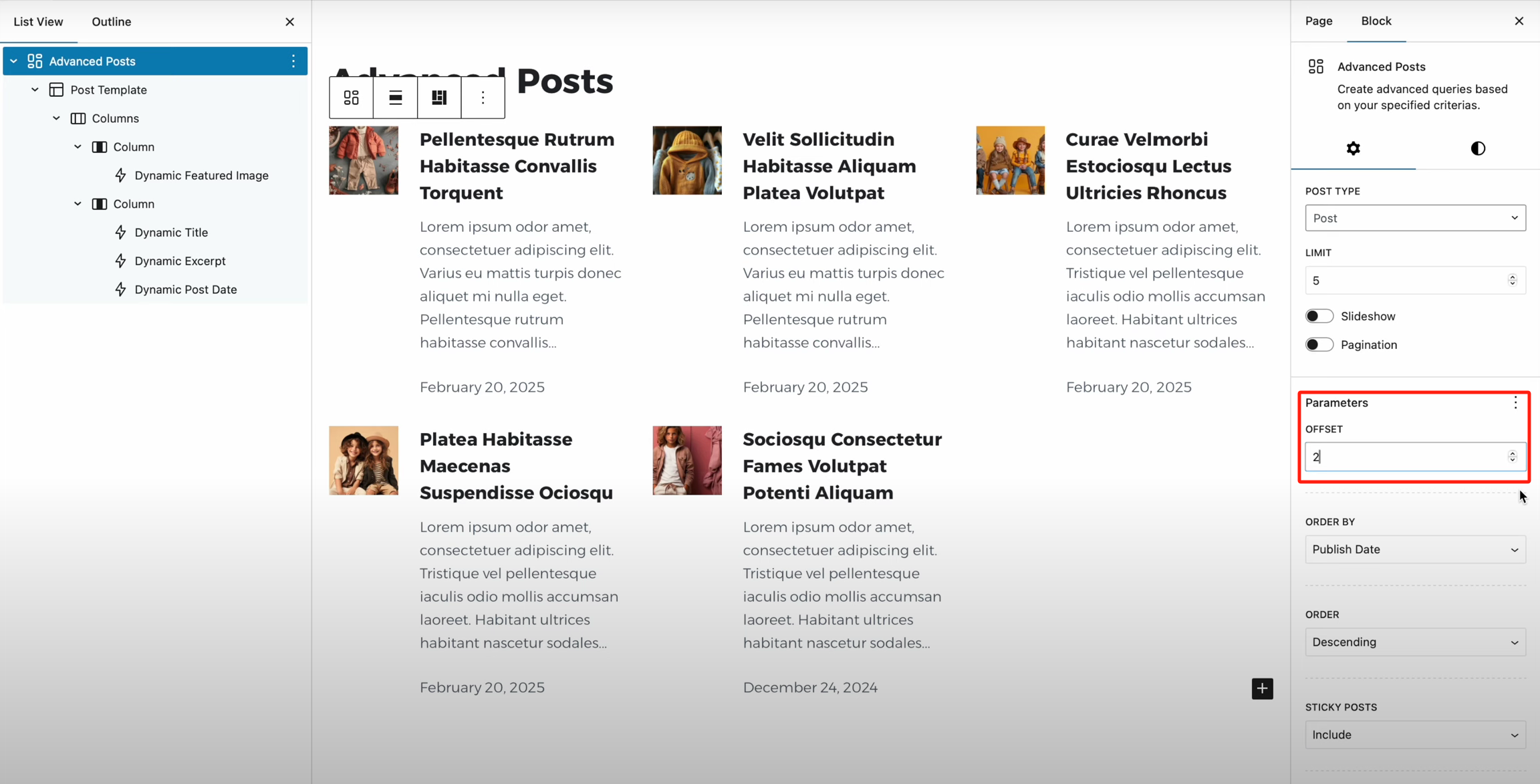Open the settings gear tab in sidebar

point(1353,148)
